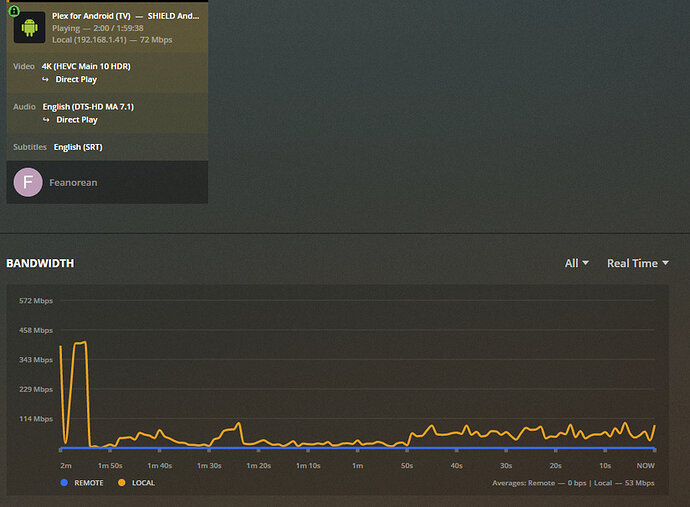
Task: Click the Subtitles row label
Action: pos(29,147)
